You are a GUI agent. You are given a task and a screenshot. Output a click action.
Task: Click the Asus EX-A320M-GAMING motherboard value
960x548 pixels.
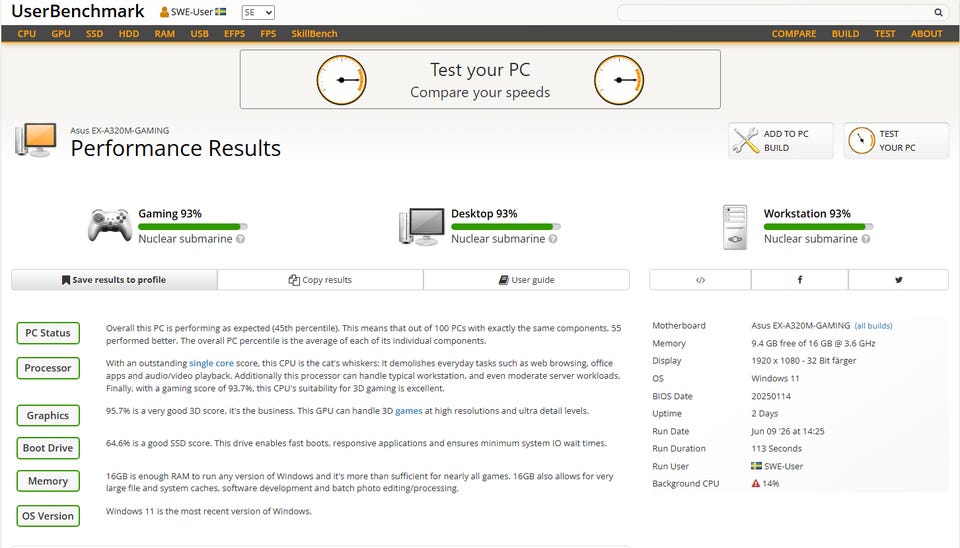801,326
